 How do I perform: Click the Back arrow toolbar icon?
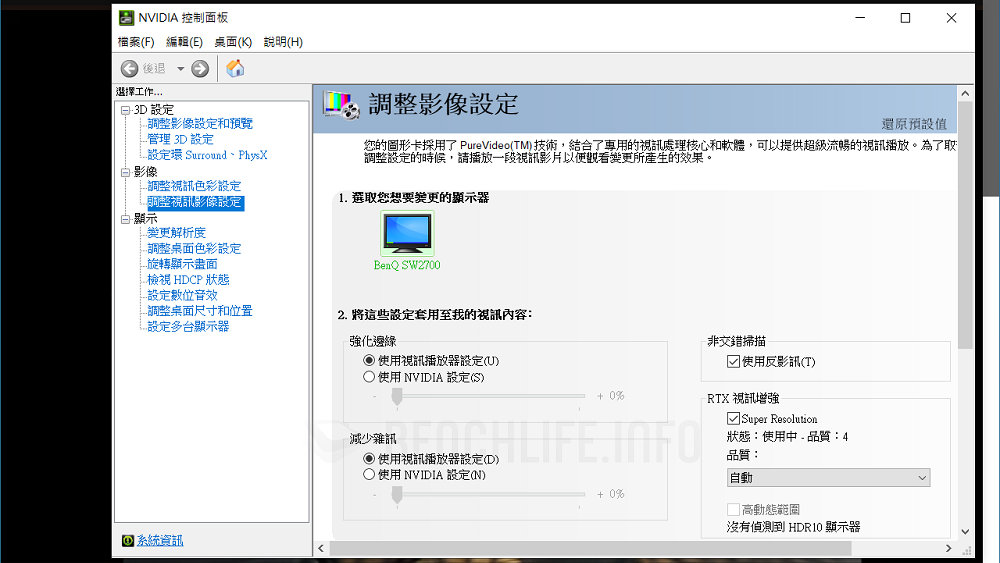pos(129,68)
